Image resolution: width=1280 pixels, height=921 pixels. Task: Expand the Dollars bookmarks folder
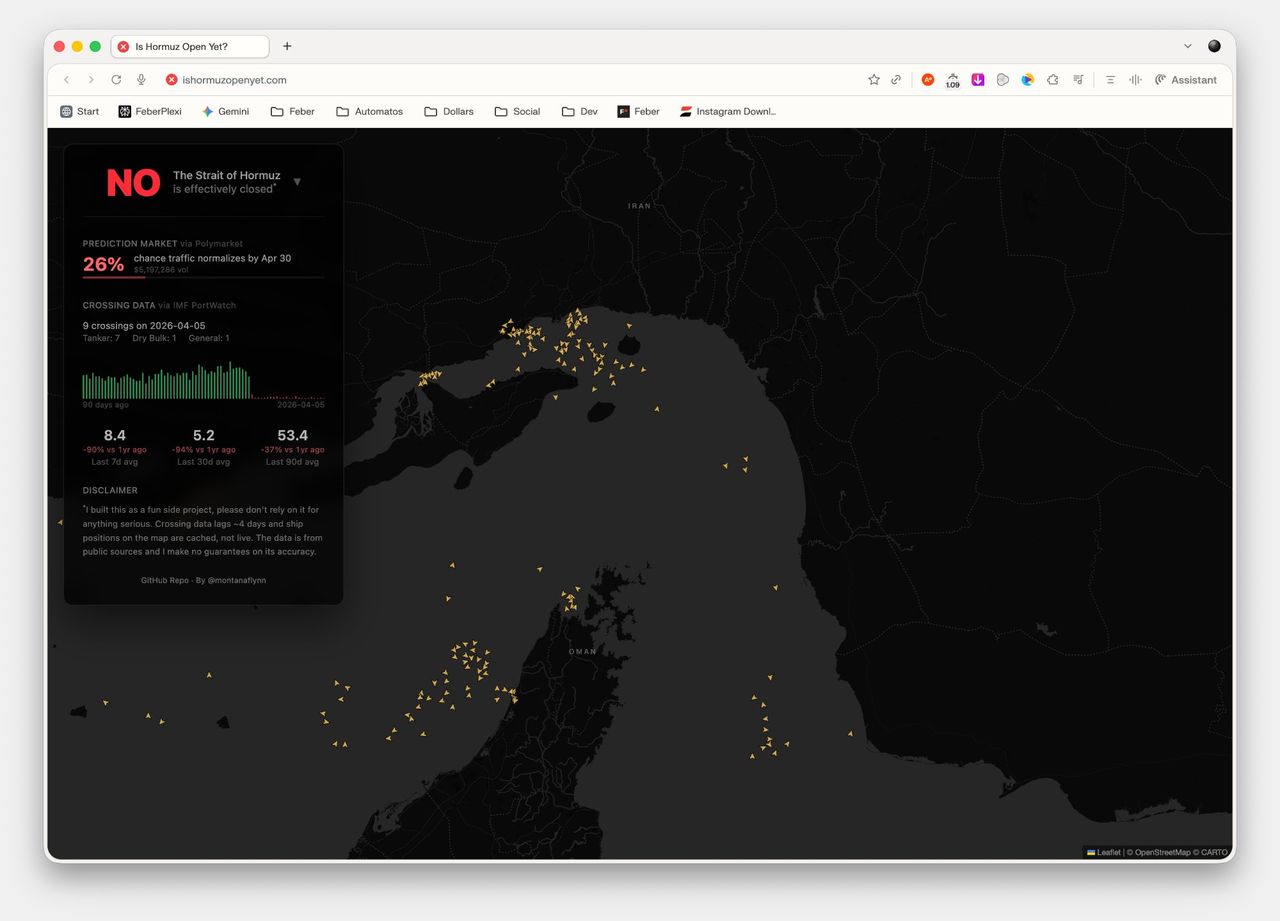pos(449,112)
